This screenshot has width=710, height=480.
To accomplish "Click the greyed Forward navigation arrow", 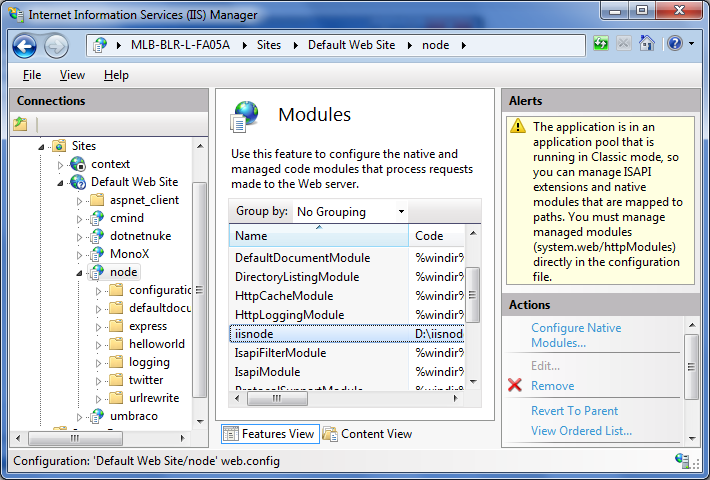I will coord(57,46).
